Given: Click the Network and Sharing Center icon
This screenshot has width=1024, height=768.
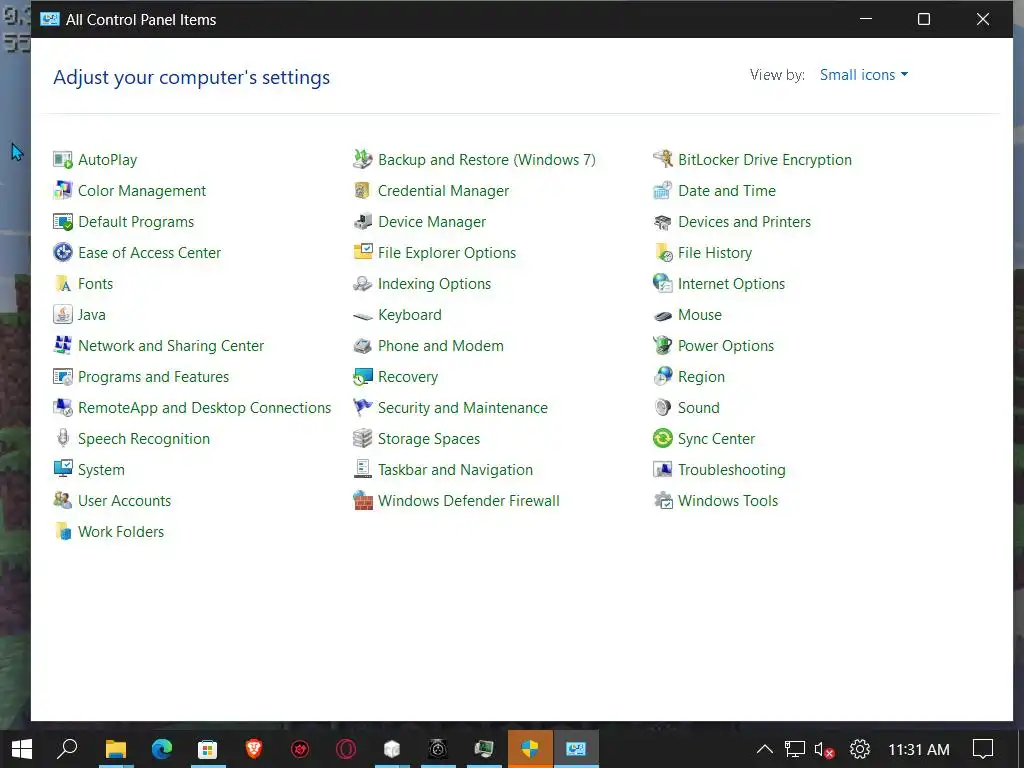Looking at the screenshot, I should [63, 346].
